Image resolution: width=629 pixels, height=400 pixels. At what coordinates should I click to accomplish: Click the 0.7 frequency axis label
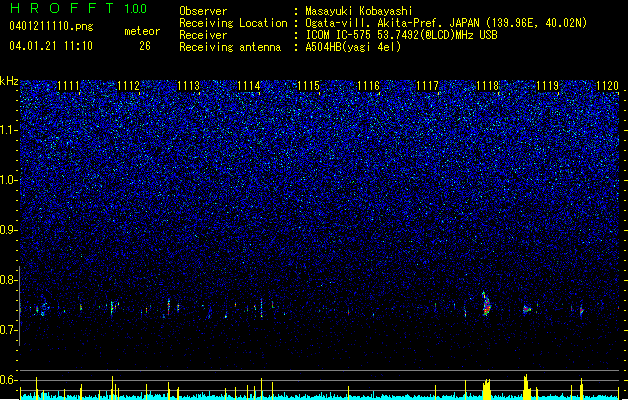[8, 330]
